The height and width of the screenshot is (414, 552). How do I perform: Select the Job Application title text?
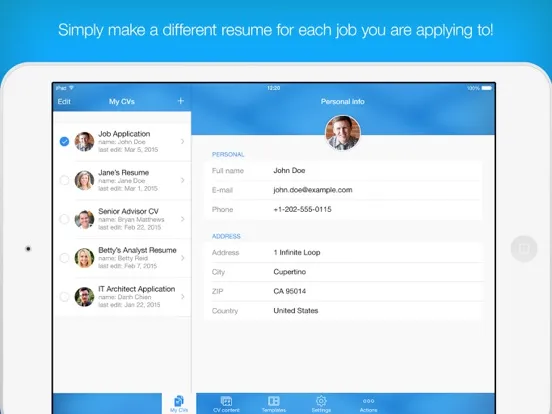click(124, 134)
